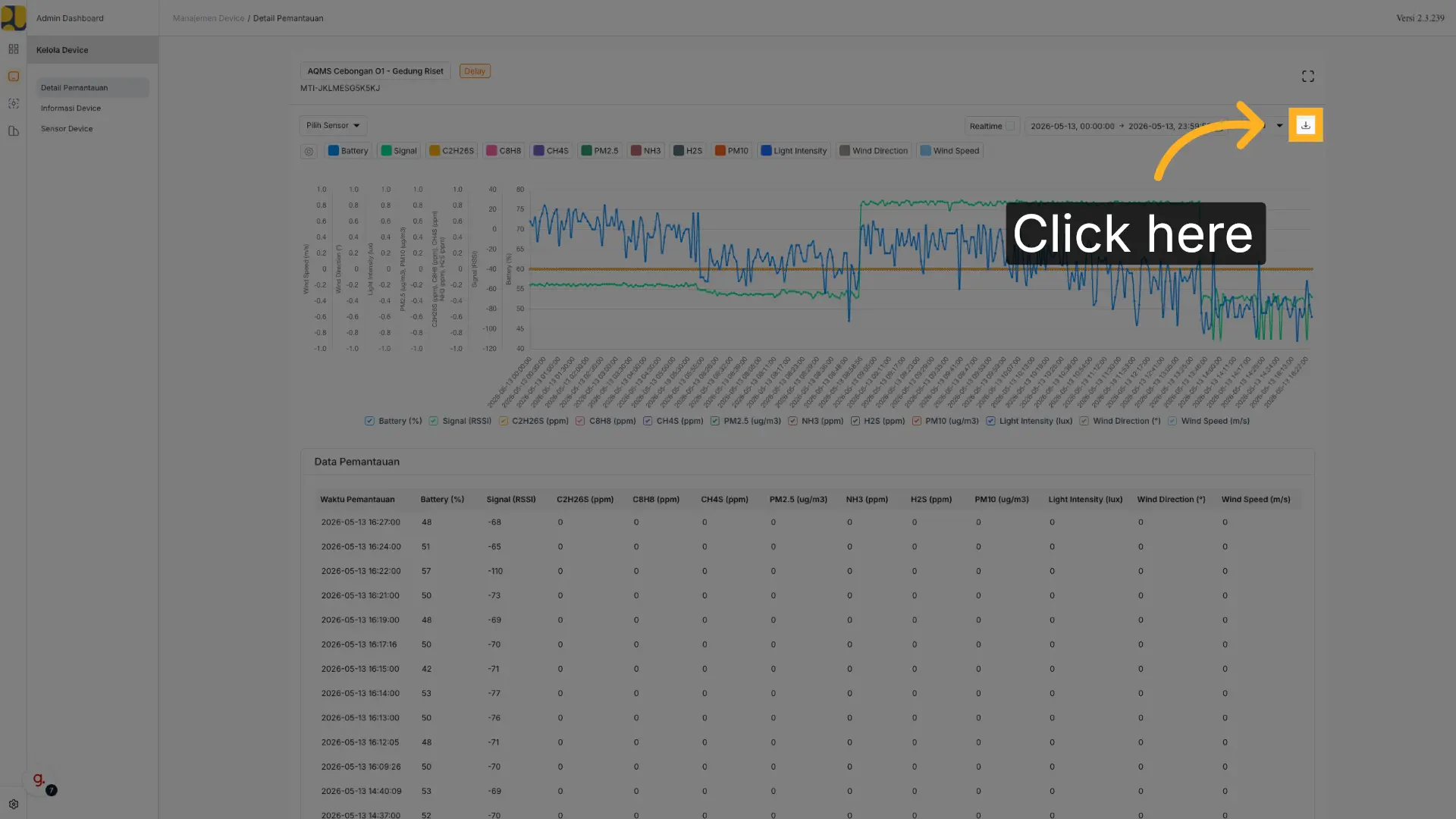
Task: Click the Versi 2.3.239 label
Action: (x=1420, y=18)
